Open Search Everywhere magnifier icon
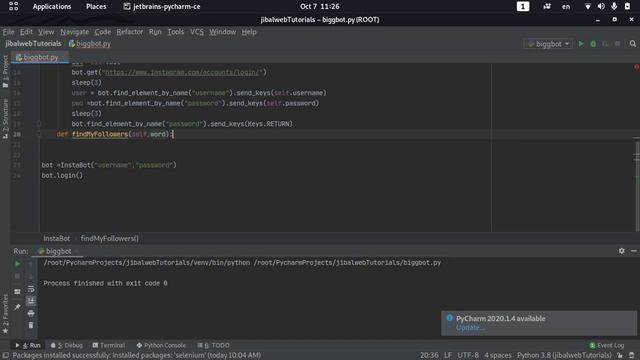 coord(633,44)
